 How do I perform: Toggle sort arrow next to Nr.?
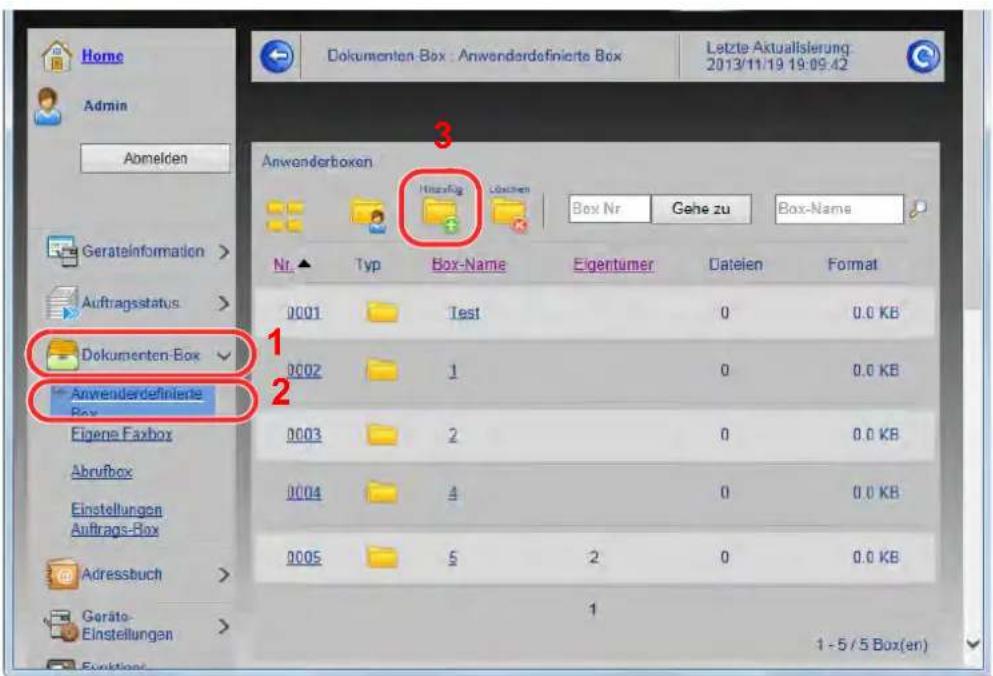(x=305, y=264)
